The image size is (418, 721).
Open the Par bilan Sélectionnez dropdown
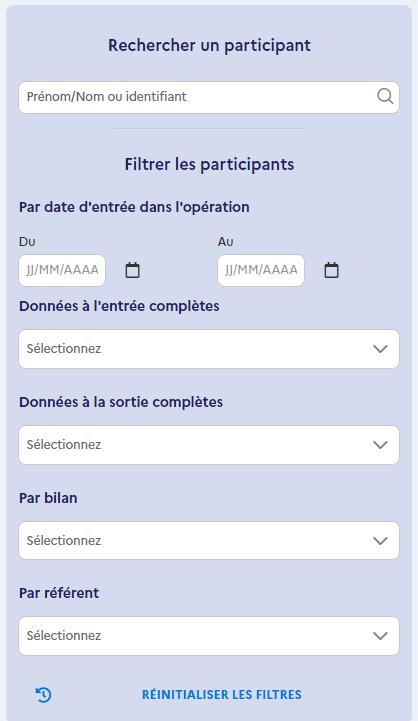pos(209,541)
